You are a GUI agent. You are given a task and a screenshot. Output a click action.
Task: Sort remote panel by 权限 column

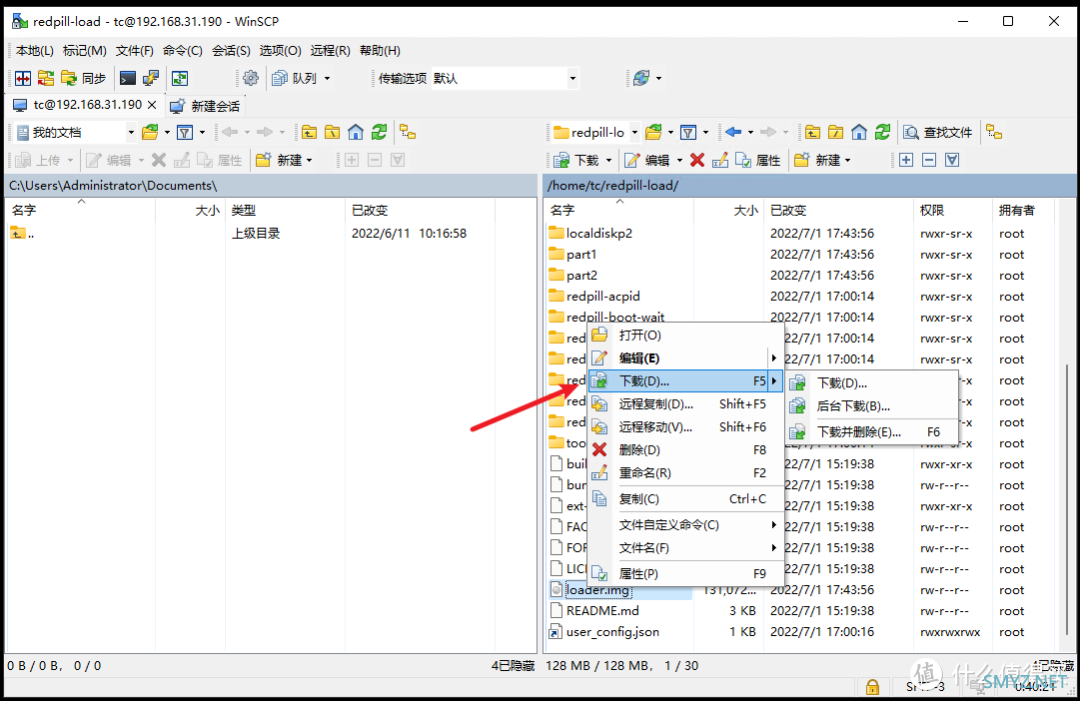tap(953, 210)
